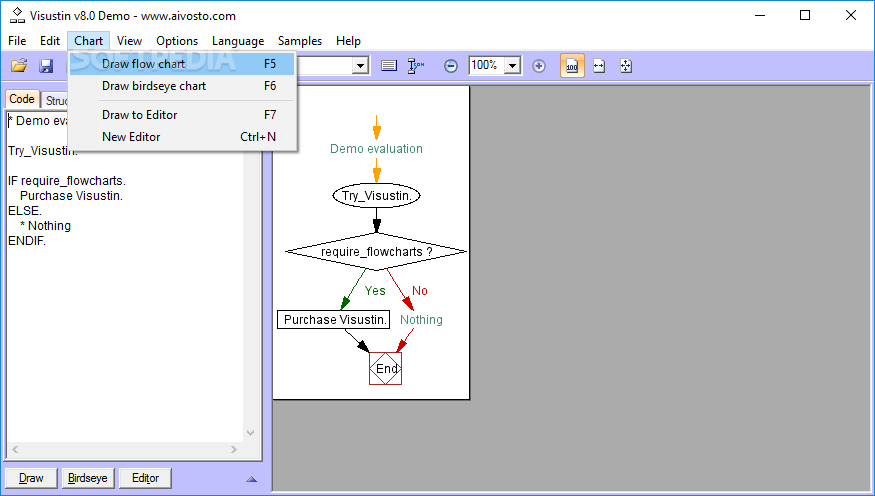Save using the floppy disk icon

point(46,66)
